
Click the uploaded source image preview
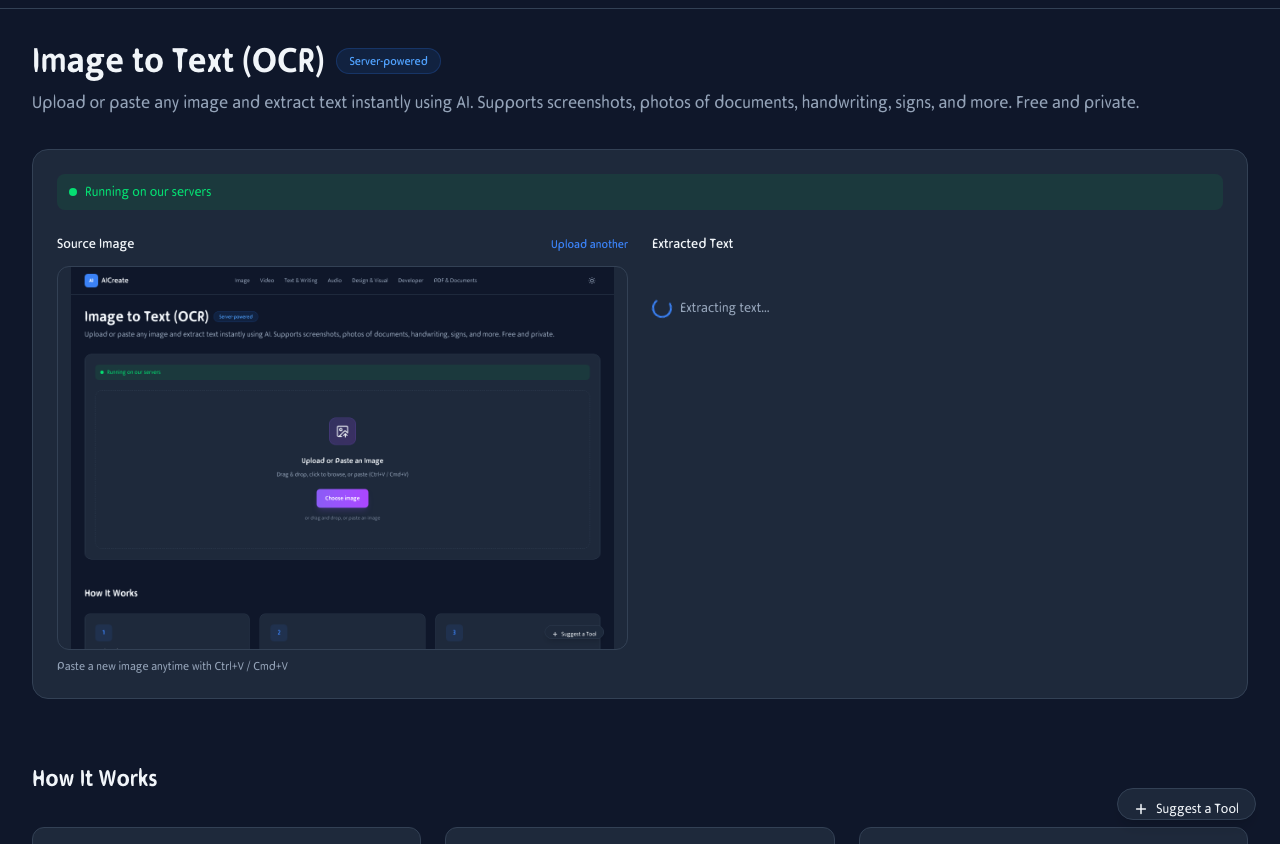[342, 458]
